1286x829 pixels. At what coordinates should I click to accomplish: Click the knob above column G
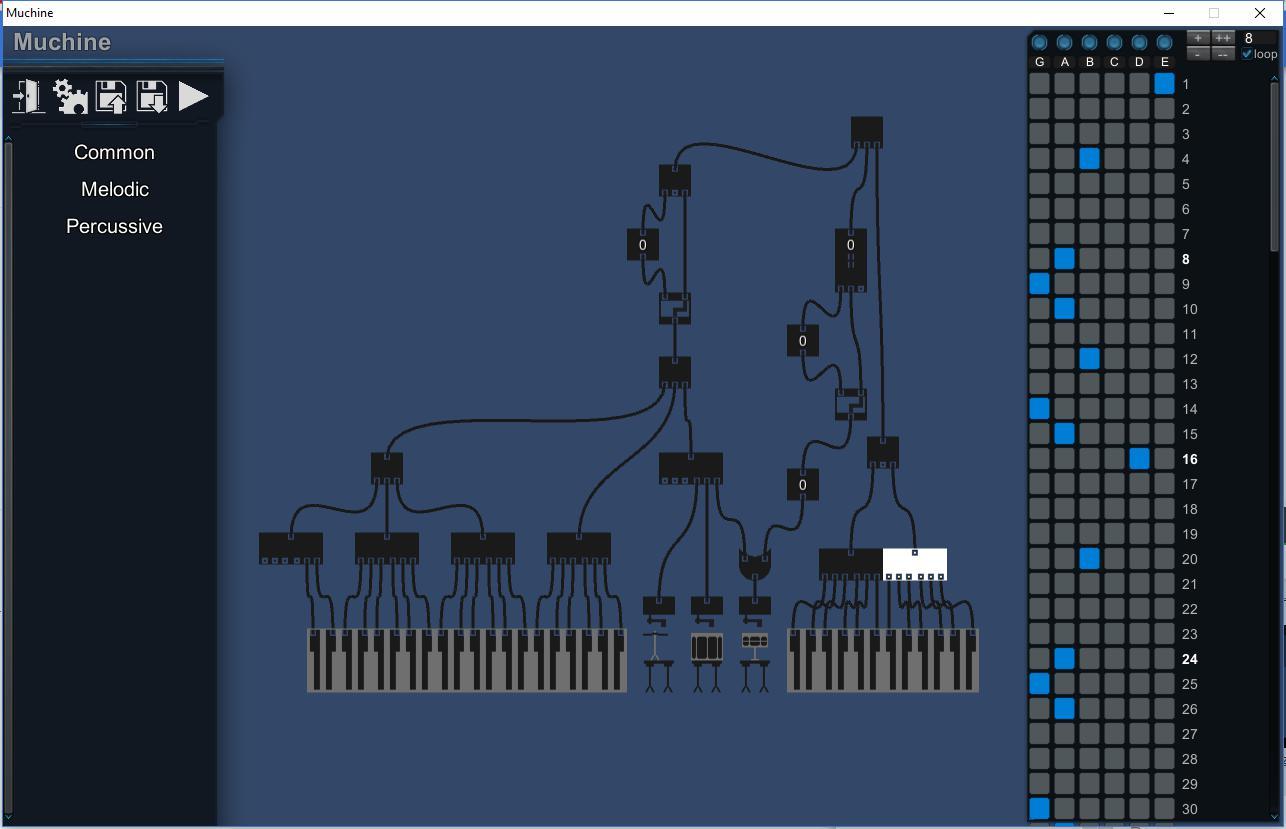(1039, 43)
